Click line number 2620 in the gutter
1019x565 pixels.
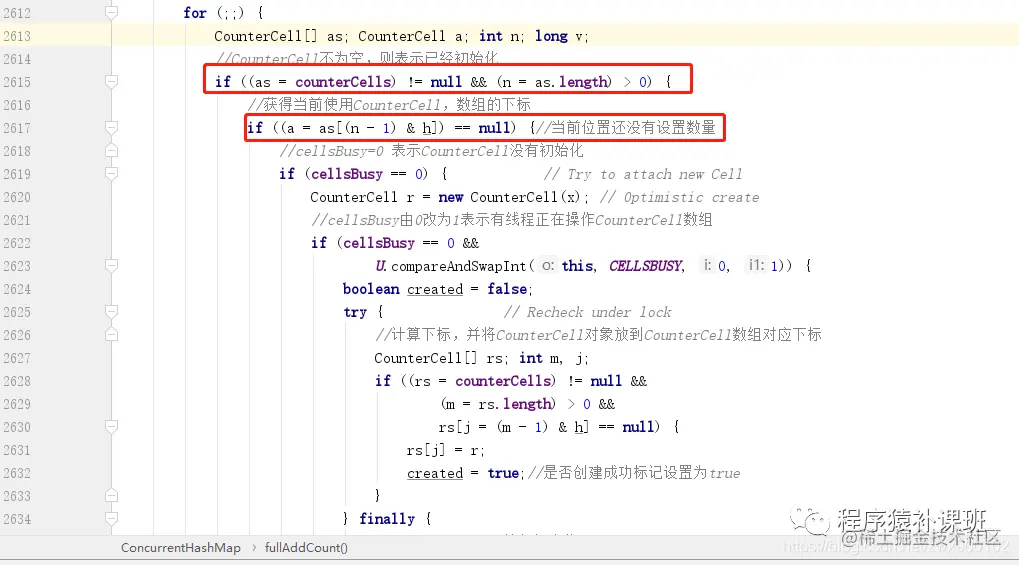click(17, 197)
